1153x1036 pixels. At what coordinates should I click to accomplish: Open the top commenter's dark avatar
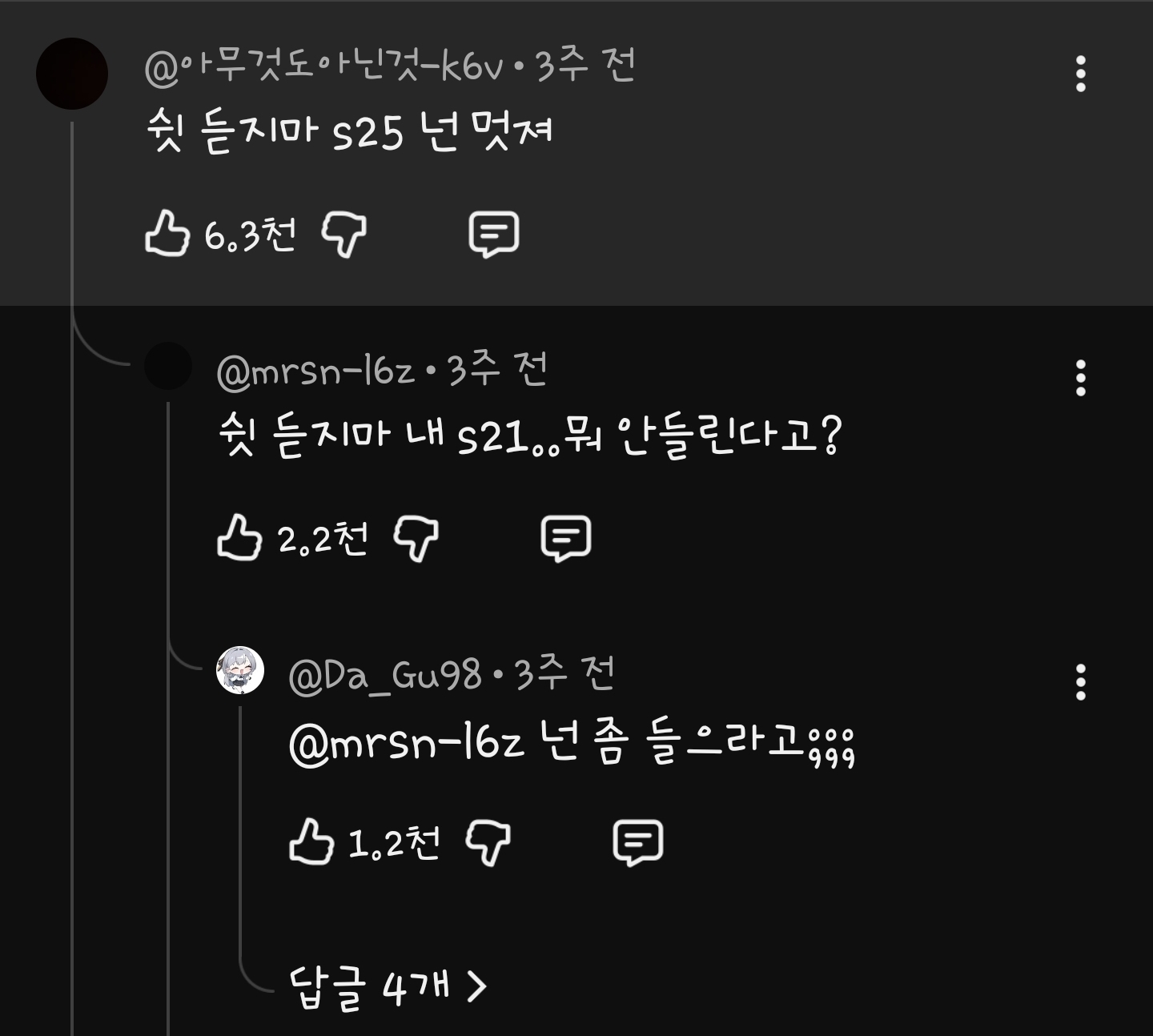(72, 74)
